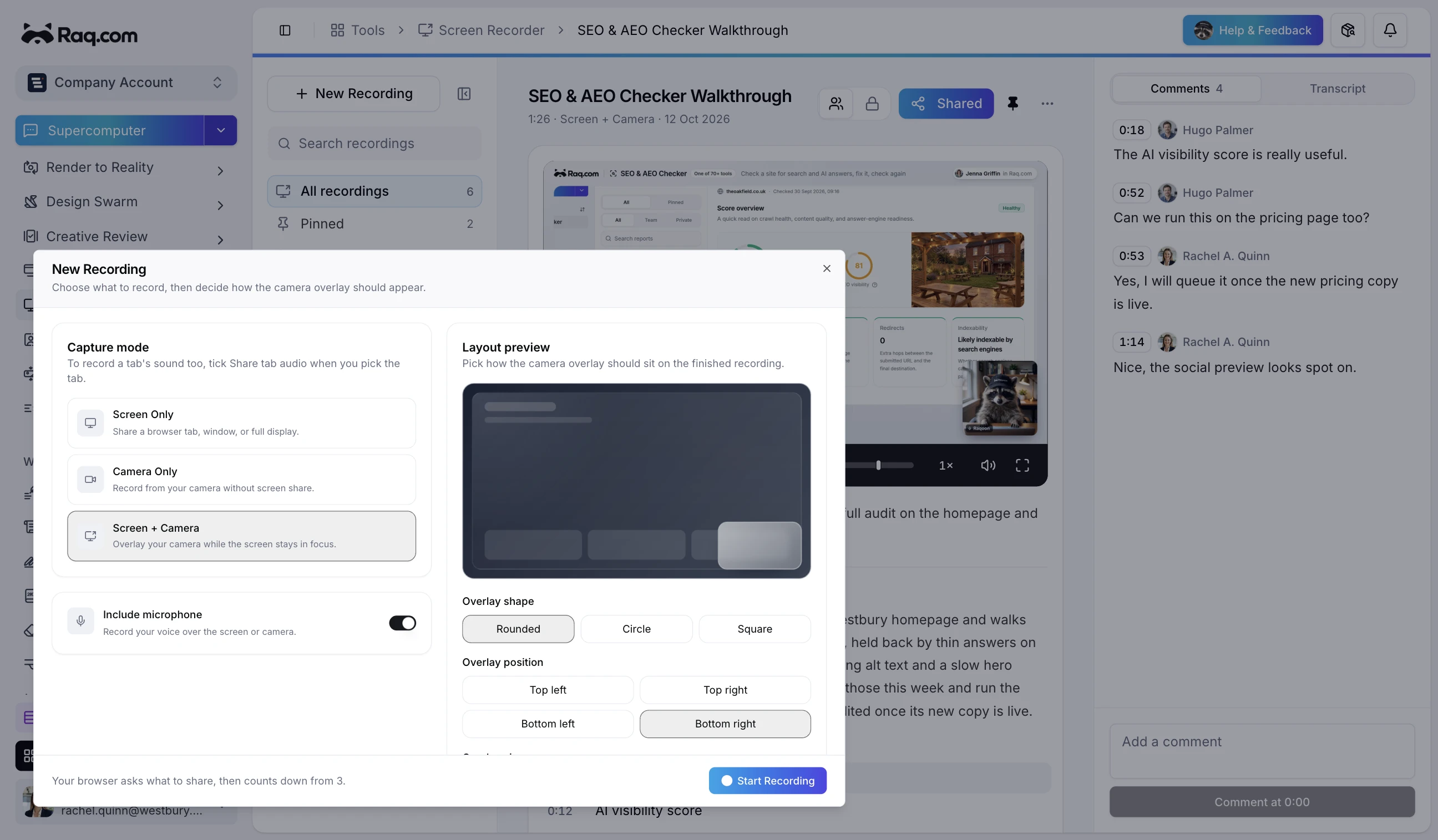Set overlay shape to Circle
The width and height of the screenshot is (1438, 840).
click(x=636, y=629)
